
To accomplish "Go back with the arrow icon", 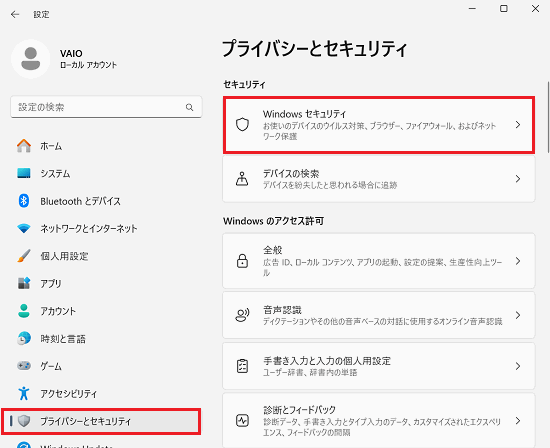I will coord(15,14).
